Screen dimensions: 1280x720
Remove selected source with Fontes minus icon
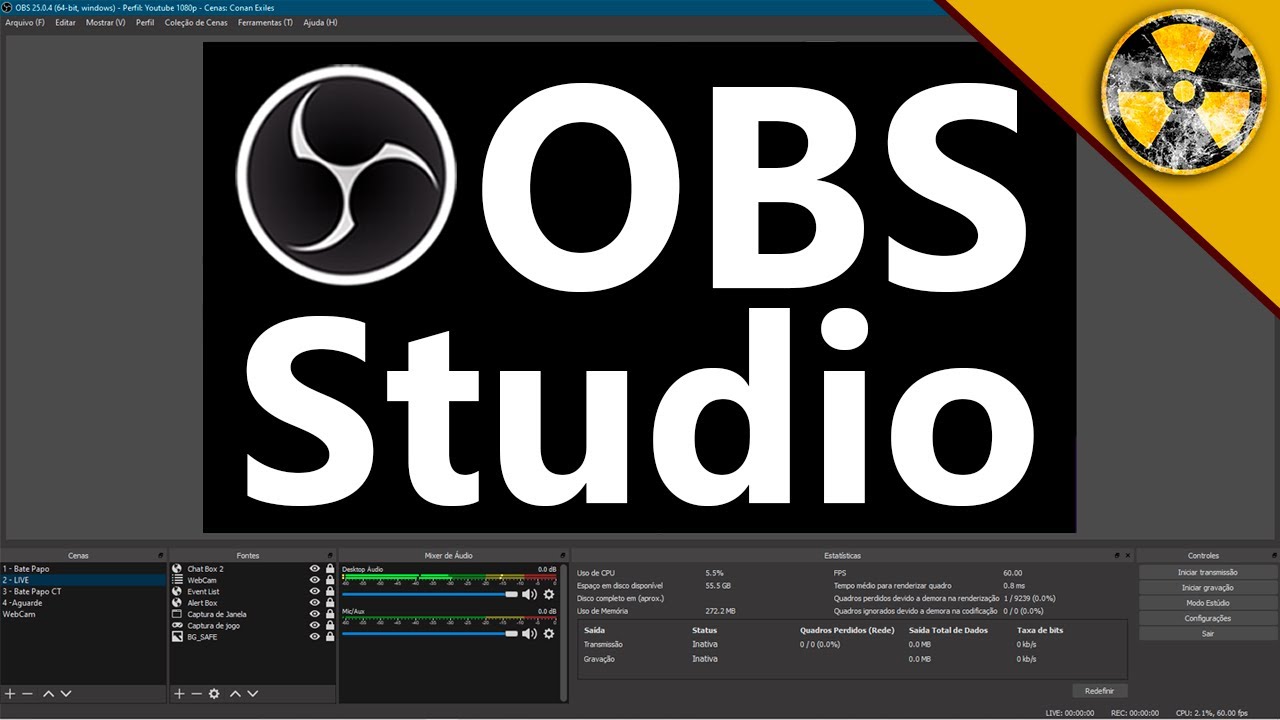click(x=196, y=693)
